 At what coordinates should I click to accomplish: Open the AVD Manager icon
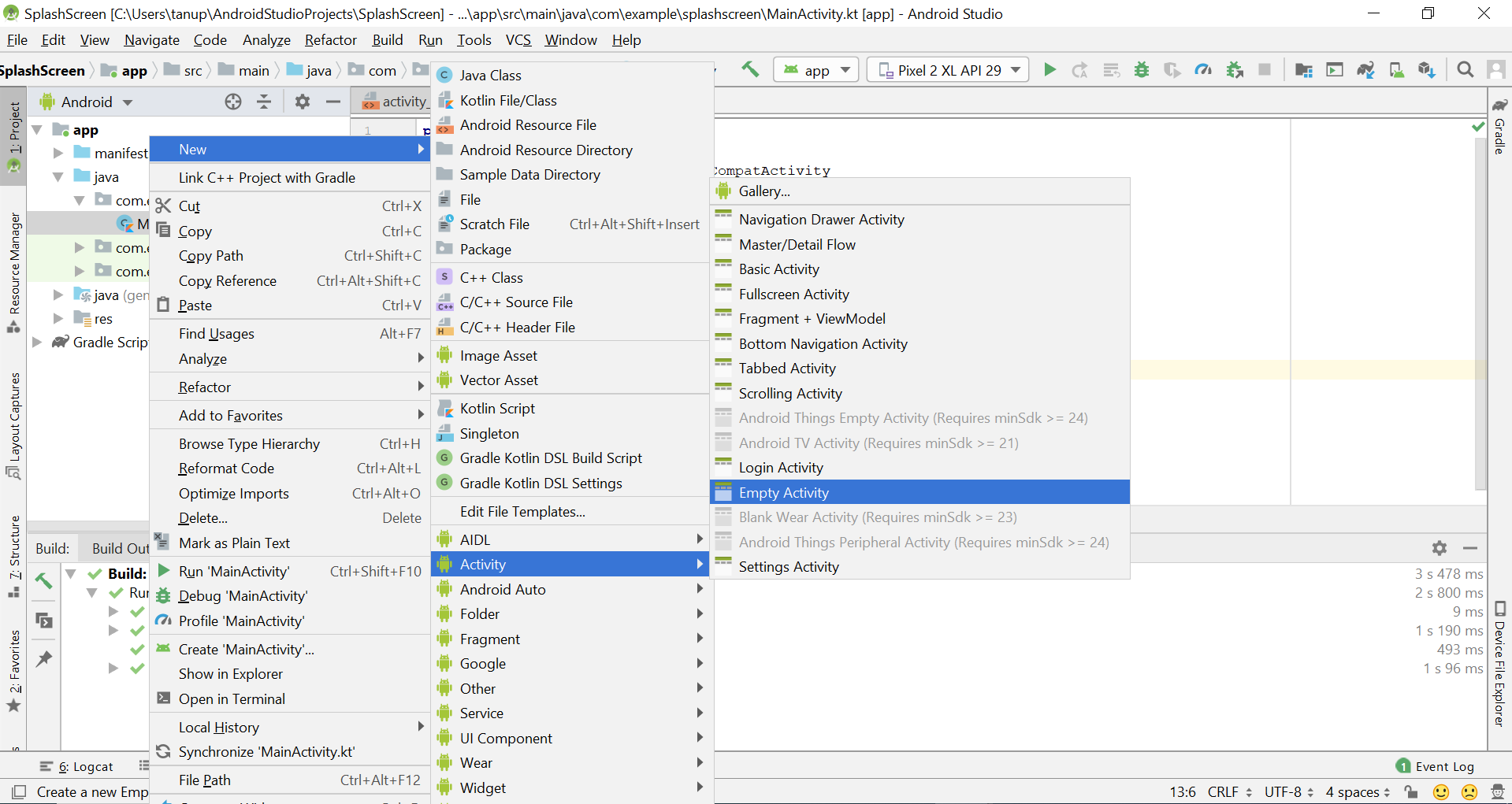point(1396,70)
